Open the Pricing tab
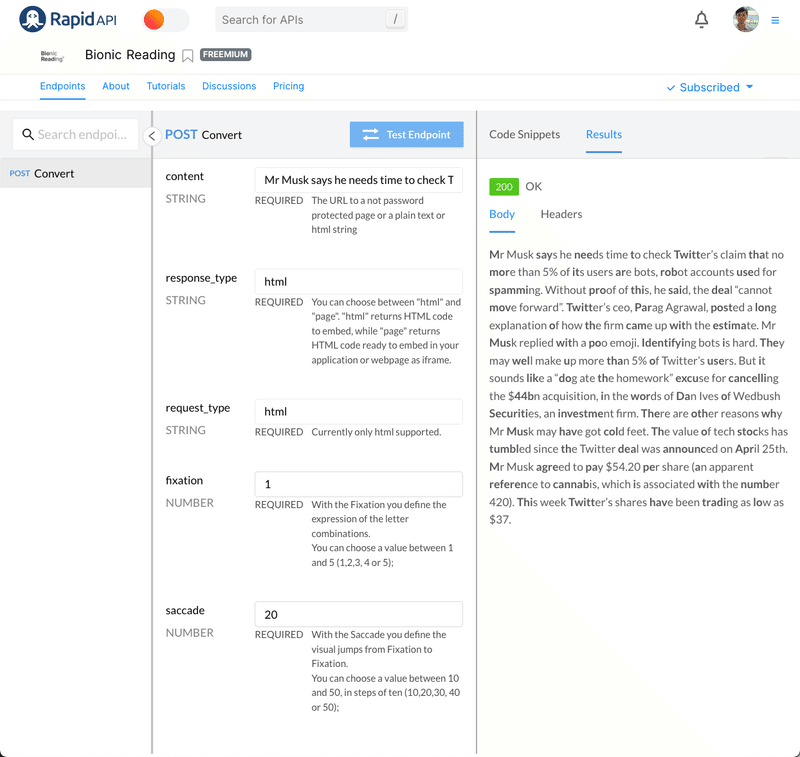This screenshot has width=800, height=757. 288,86
